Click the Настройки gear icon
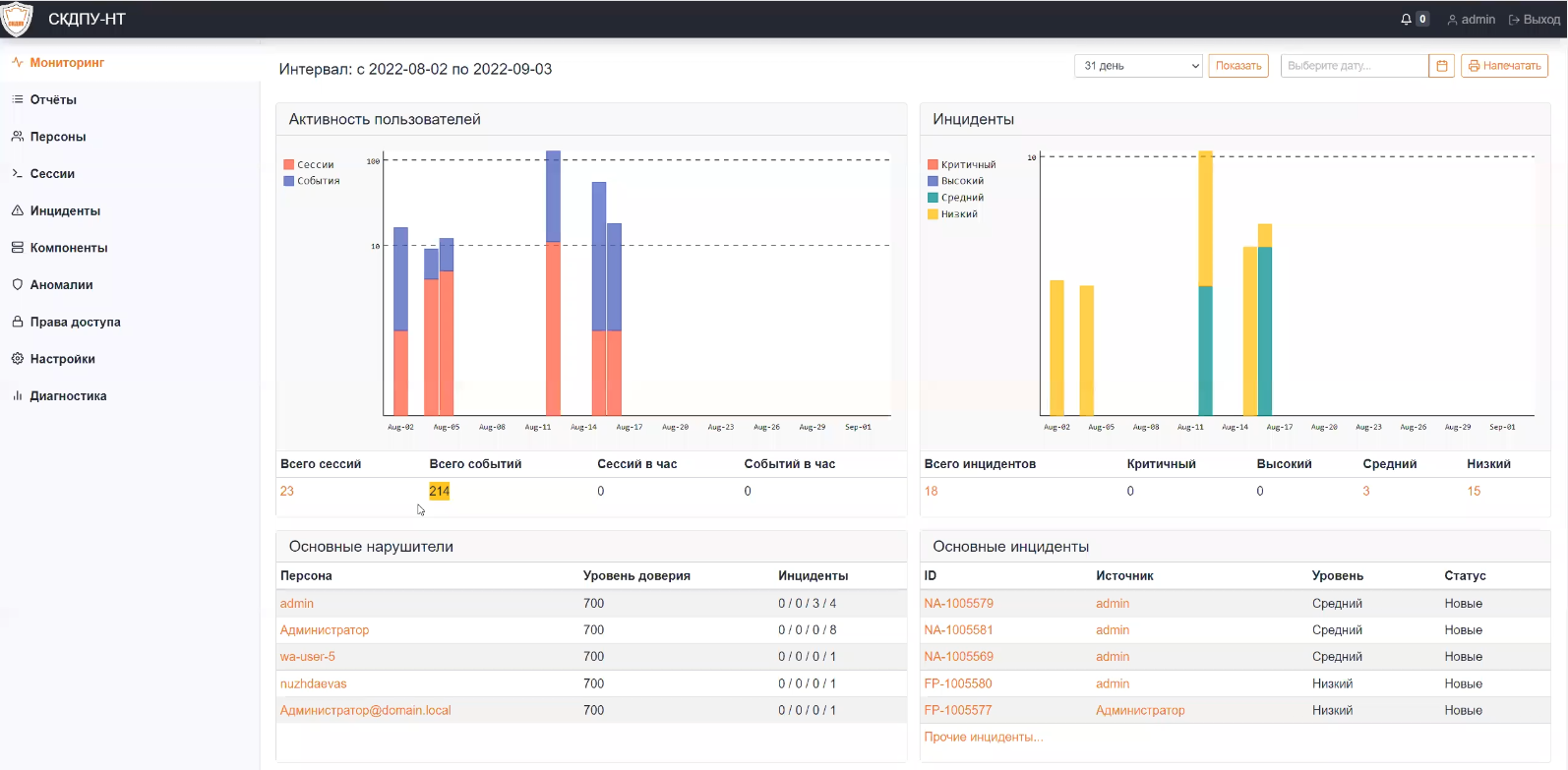The height and width of the screenshot is (770, 1568). [x=17, y=359]
